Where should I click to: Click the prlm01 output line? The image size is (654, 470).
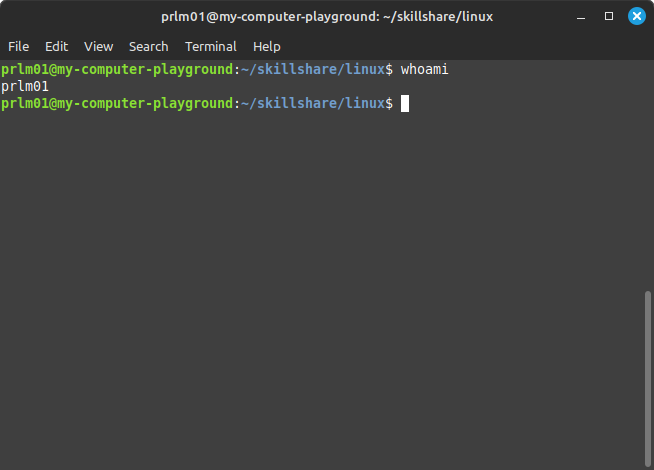pyautogui.click(x=25, y=86)
